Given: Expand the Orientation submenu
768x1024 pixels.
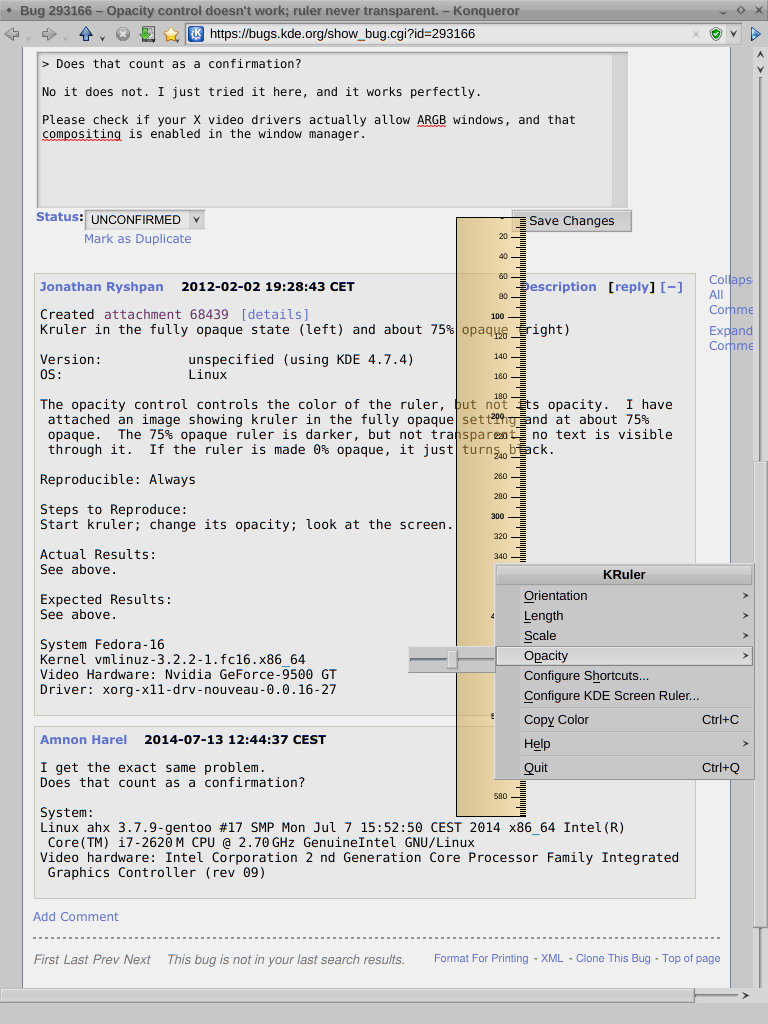Looking at the screenshot, I should (x=624, y=596).
